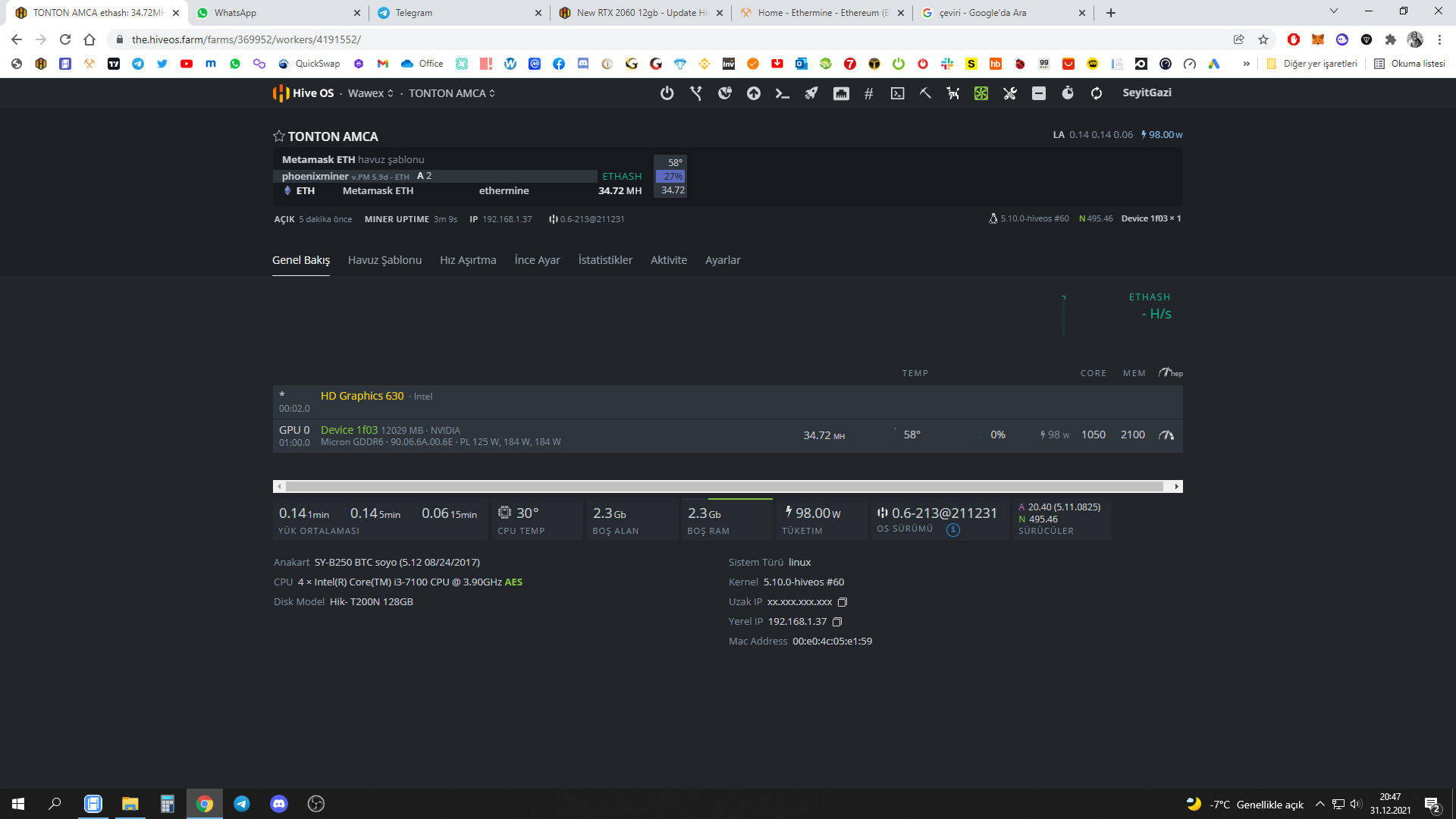This screenshot has height=819, width=1456.
Task: Expand the TONTON AMCA worker dropdown
Action: [x=452, y=93]
